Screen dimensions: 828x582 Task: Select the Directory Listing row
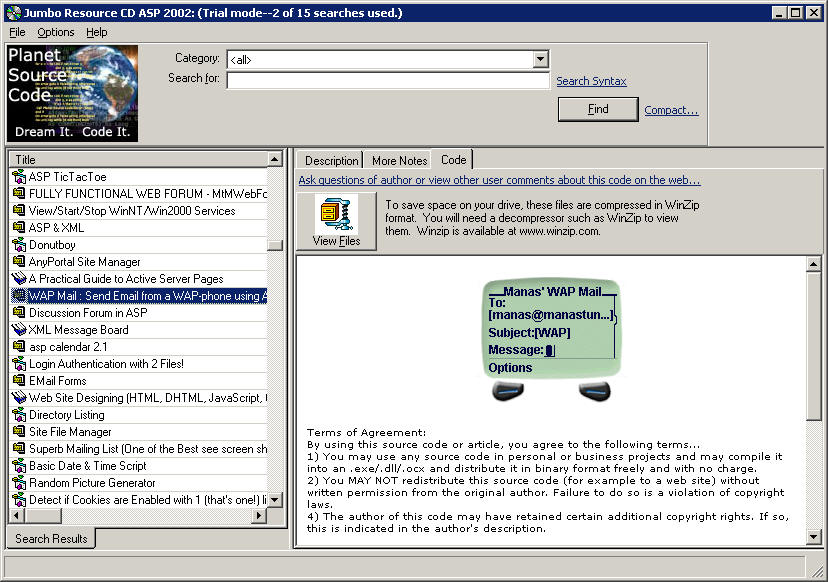[x=139, y=415]
